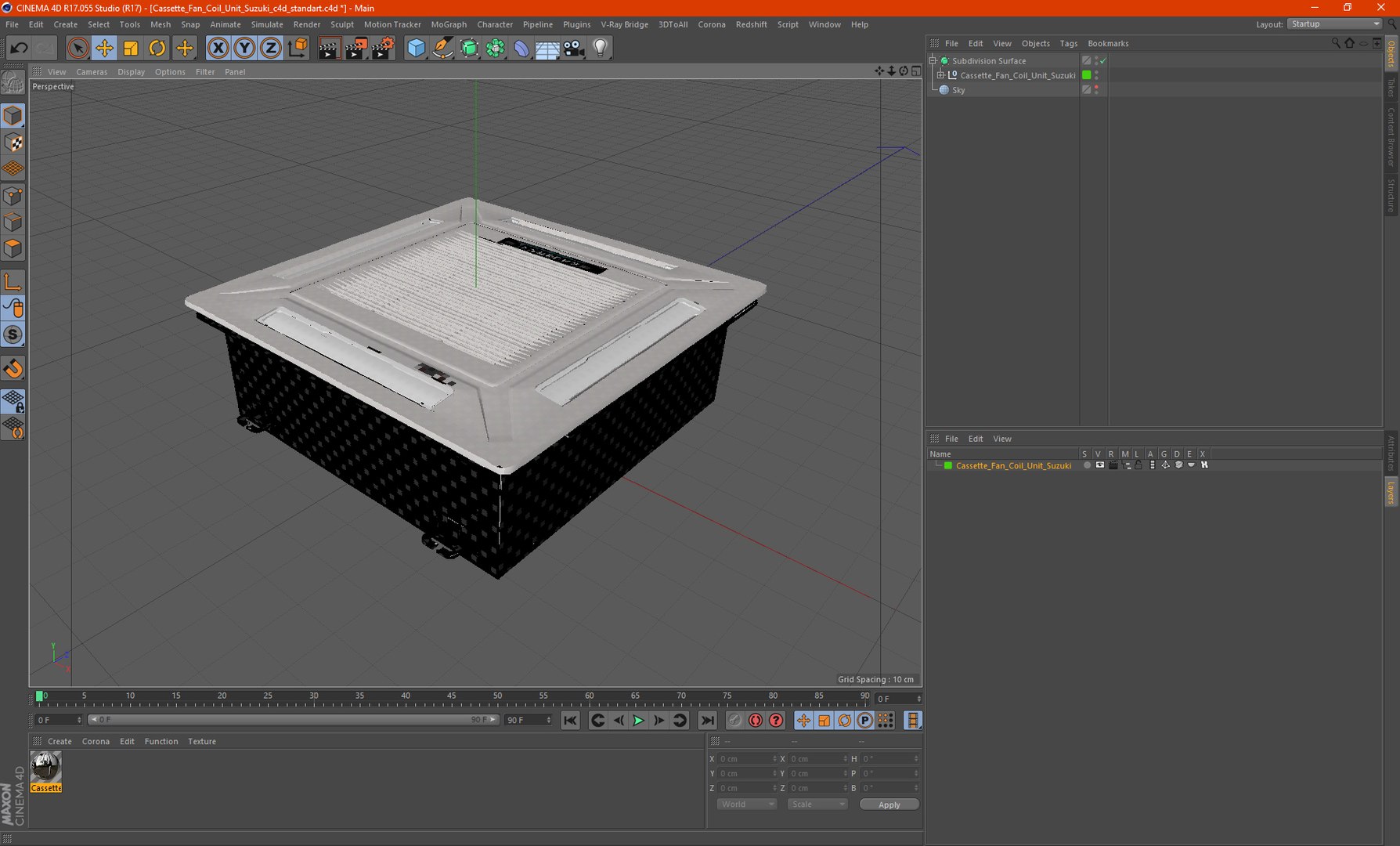Activate the Rotate tool
Viewport: 1400px width, 846px height.
(157, 49)
